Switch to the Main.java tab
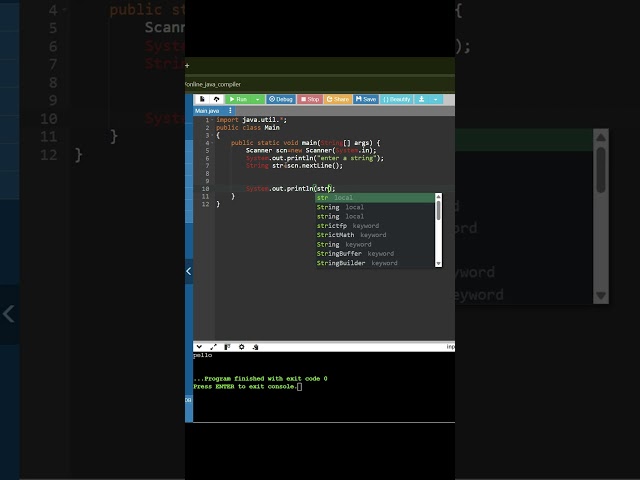Image resolution: width=640 pixels, height=480 pixels. click(207, 111)
